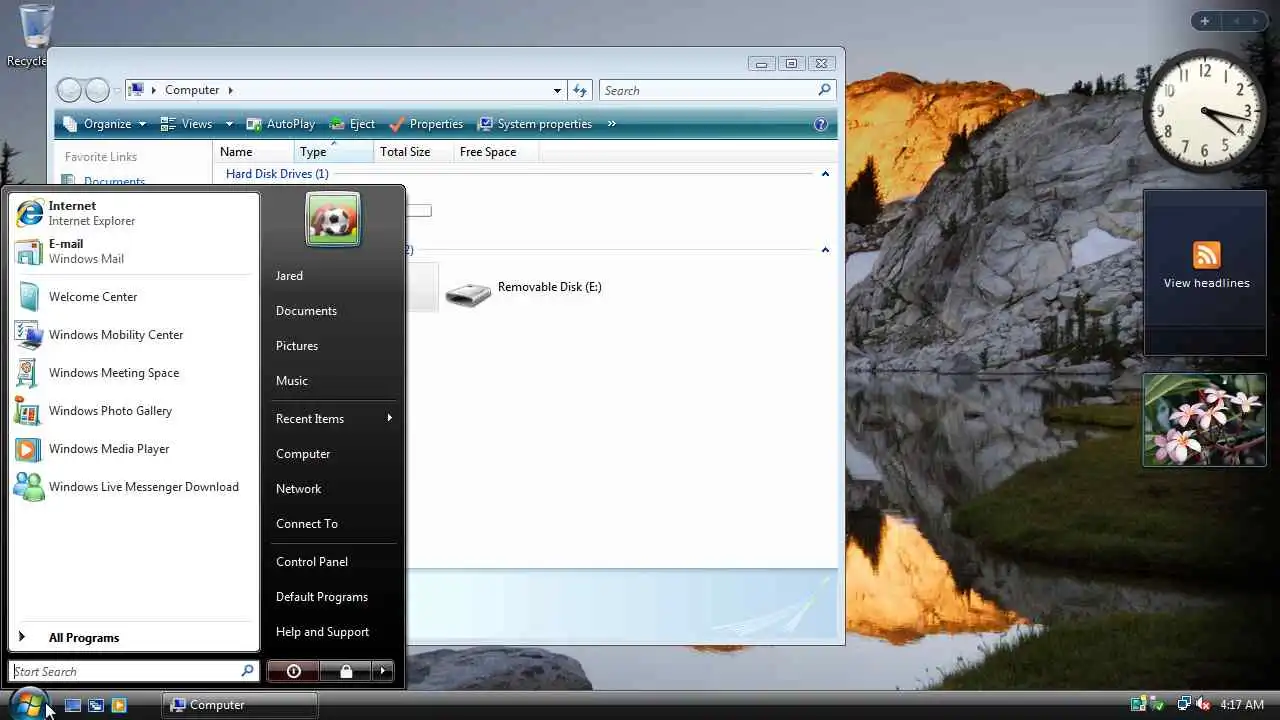Click Computer taskbar button
Viewport: 1280px width, 720px height.
(240, 705)
